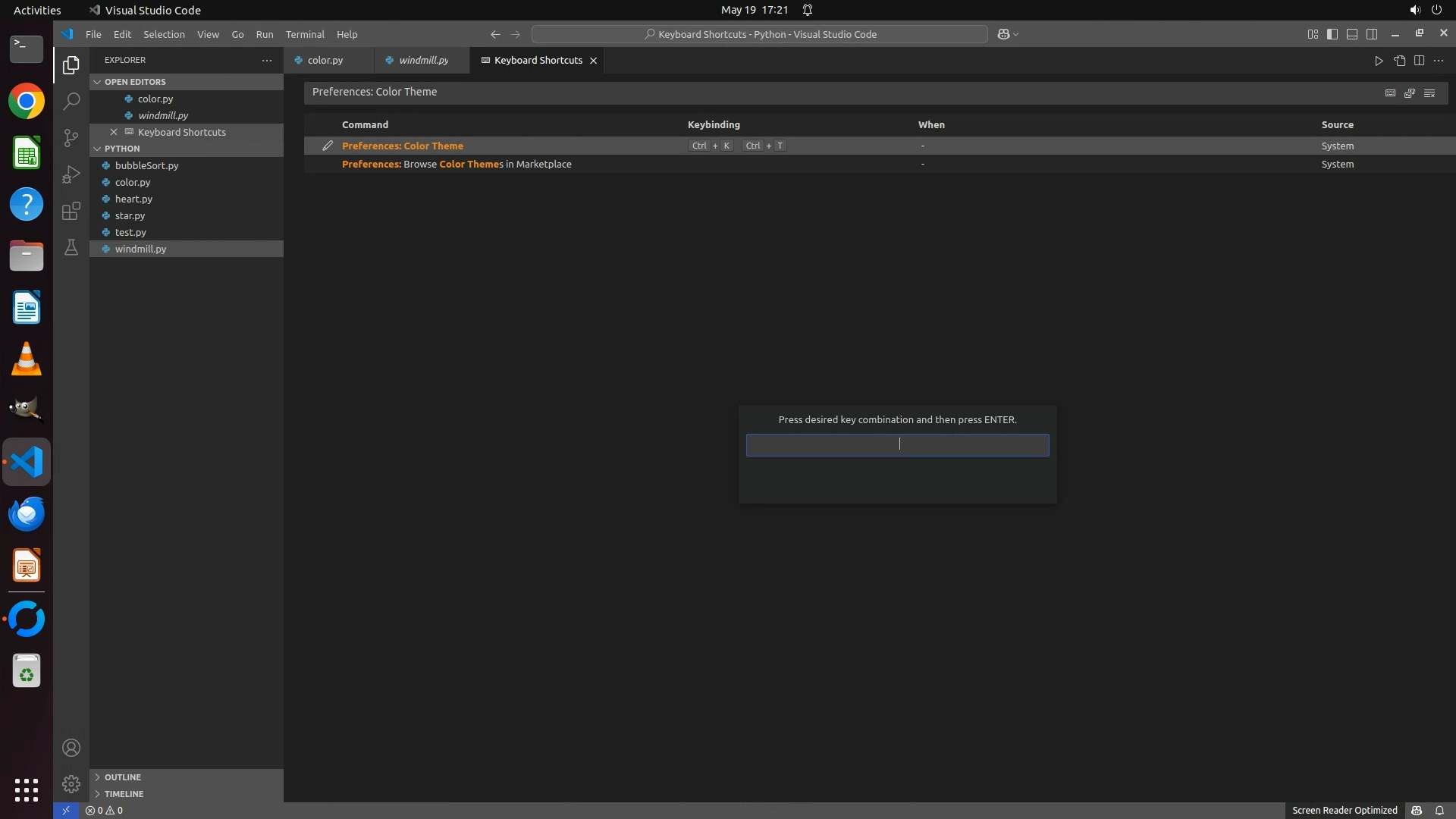Collapse the OPEN EDITORS section
Image resolution: width=1456 pixels, height=819 pixels.
click(x=135, y=82)
